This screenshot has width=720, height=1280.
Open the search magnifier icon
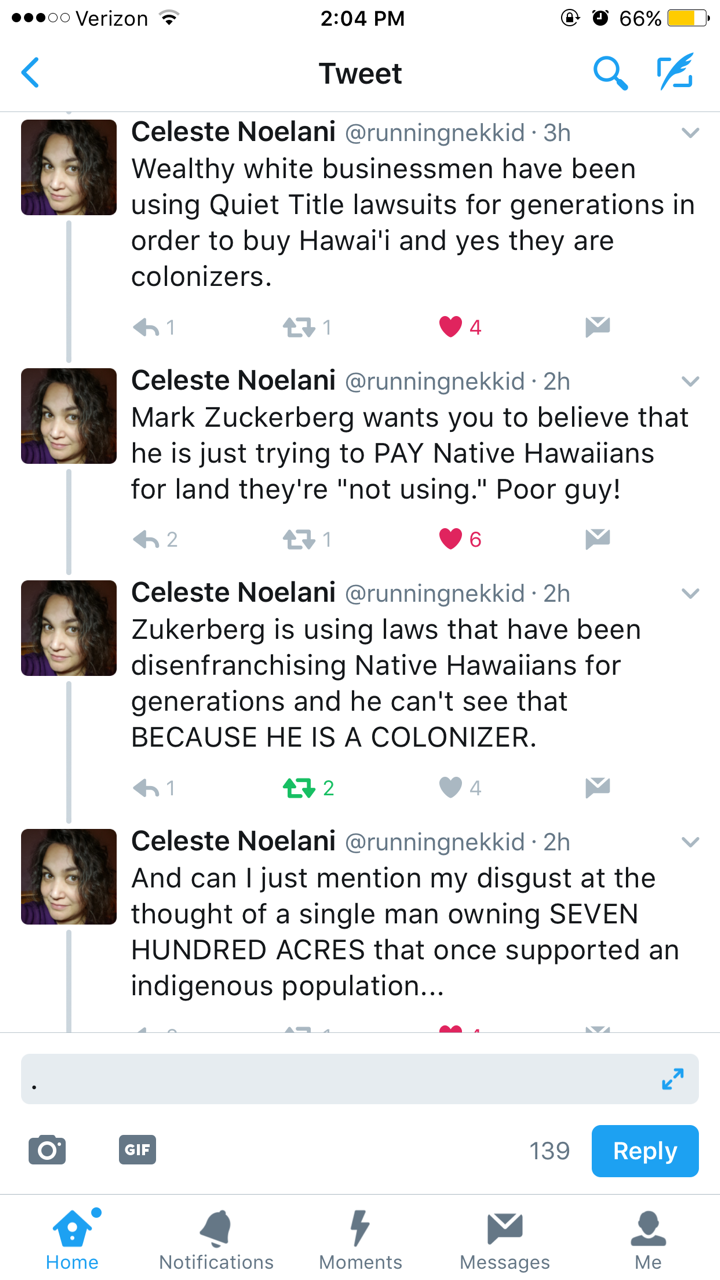pos(610,73)
